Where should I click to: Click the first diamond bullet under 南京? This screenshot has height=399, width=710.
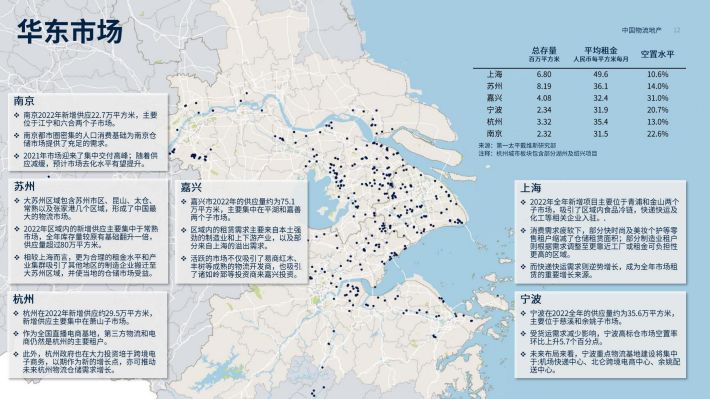(16, 115)
